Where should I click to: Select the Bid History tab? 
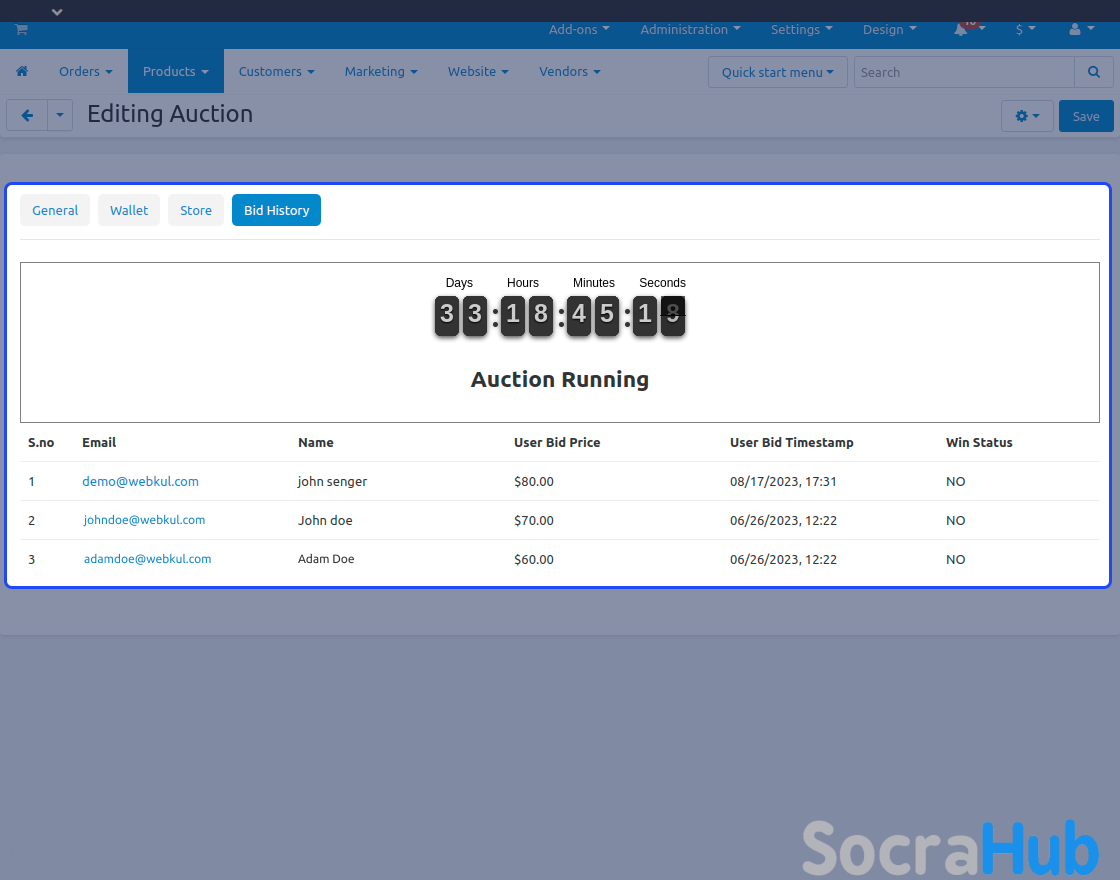276,210
